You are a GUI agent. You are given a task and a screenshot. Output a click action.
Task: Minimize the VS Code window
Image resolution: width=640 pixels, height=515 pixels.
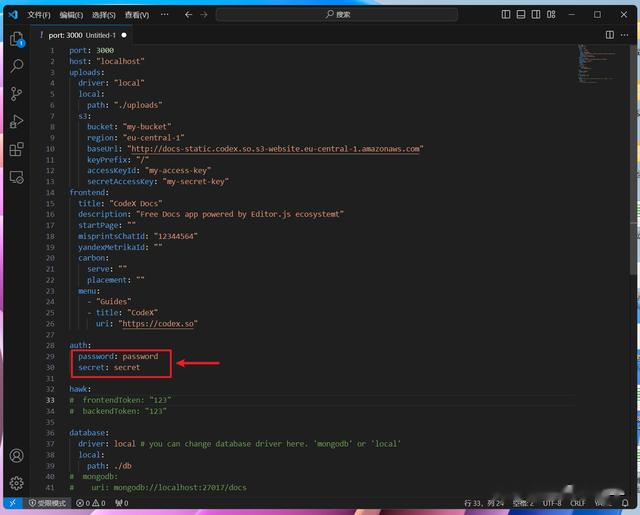571,15
